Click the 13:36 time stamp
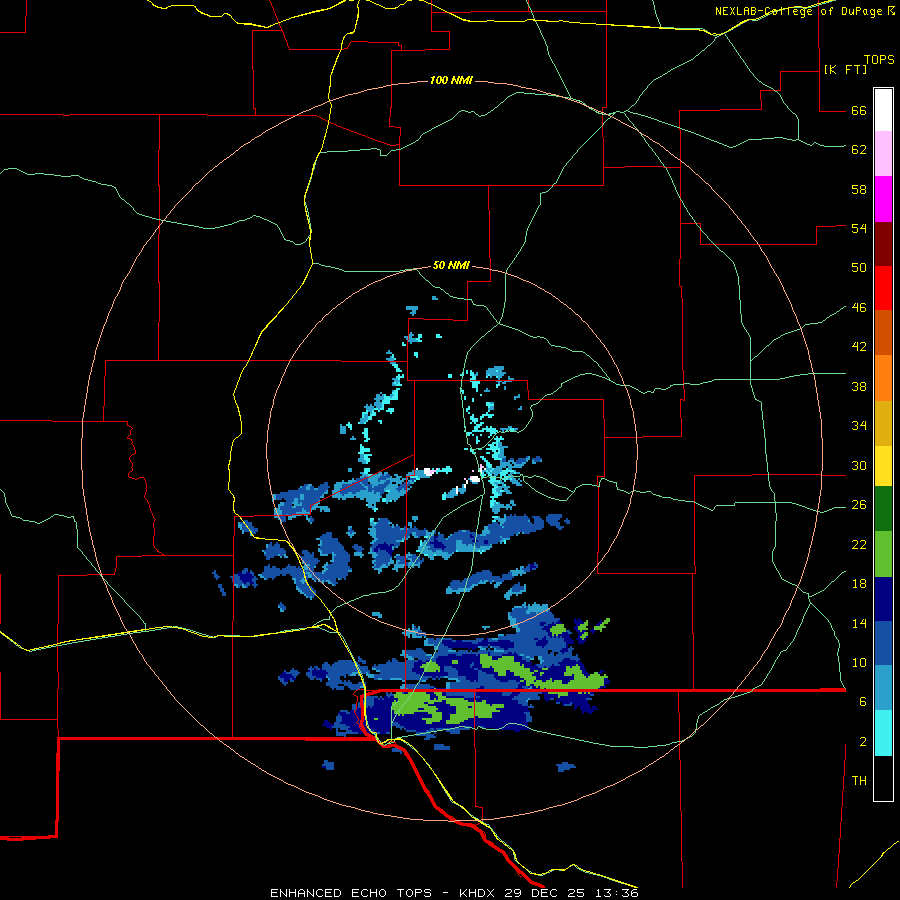The height and width of the screenshot is (900, 900). coord(618,893)
